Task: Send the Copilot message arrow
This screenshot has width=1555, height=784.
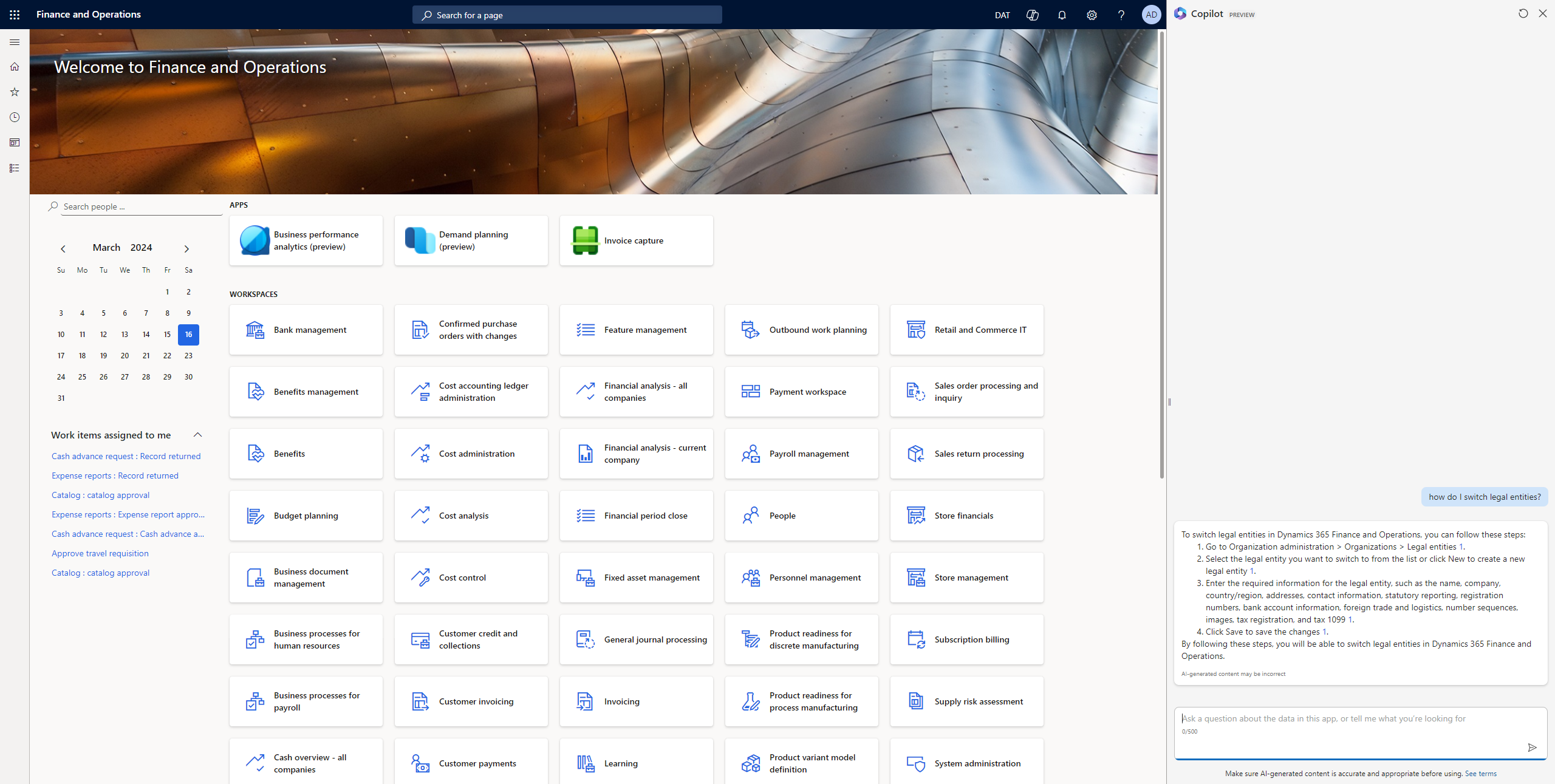Action: click(1532, 748)
